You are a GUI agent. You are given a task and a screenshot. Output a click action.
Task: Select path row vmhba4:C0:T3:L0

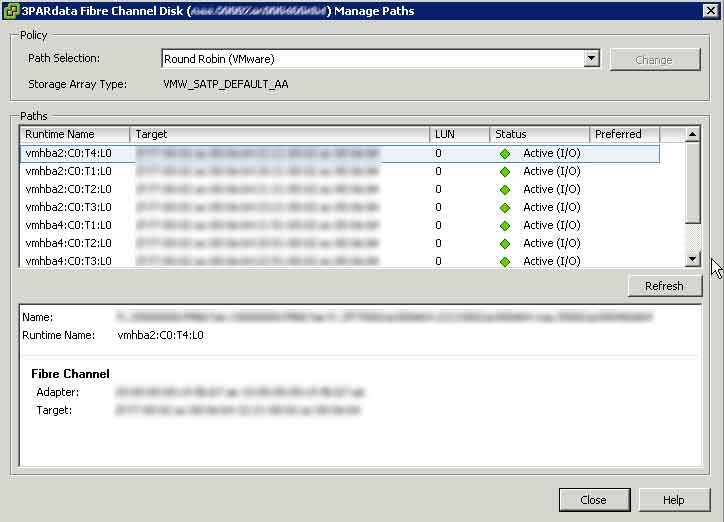[x=340, y=261]
